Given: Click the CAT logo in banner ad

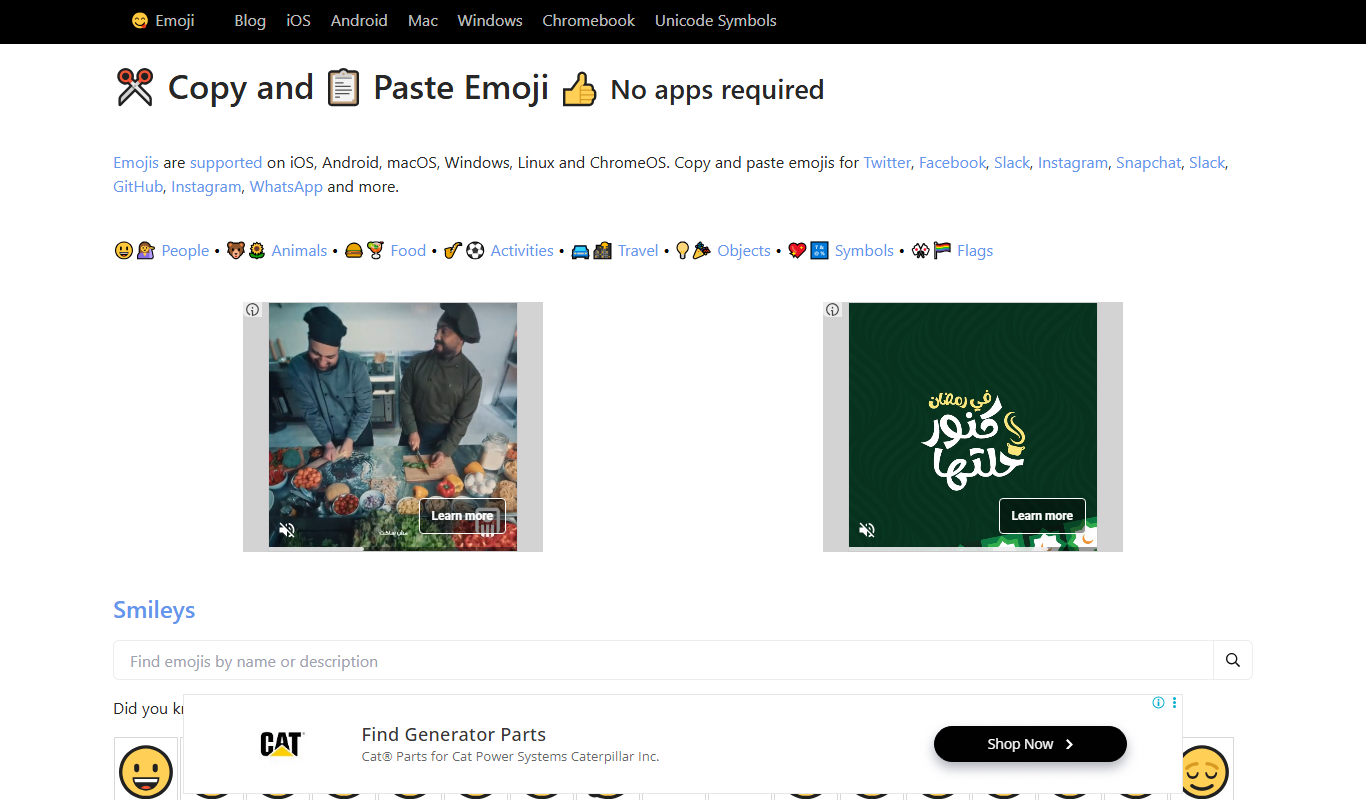Looking at the screenshot, I should [281, 744].
